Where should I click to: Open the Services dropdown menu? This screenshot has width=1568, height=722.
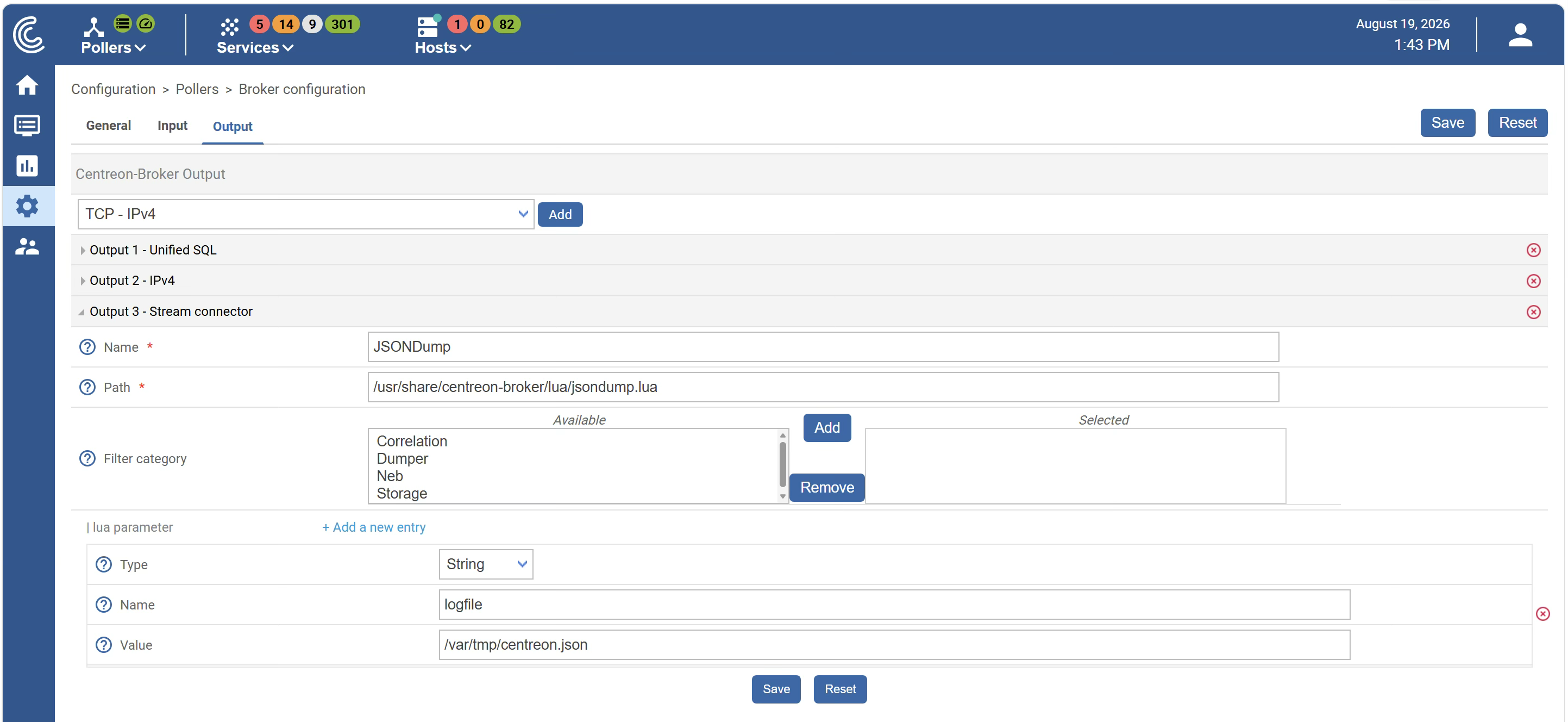click(x=255, y=47)
